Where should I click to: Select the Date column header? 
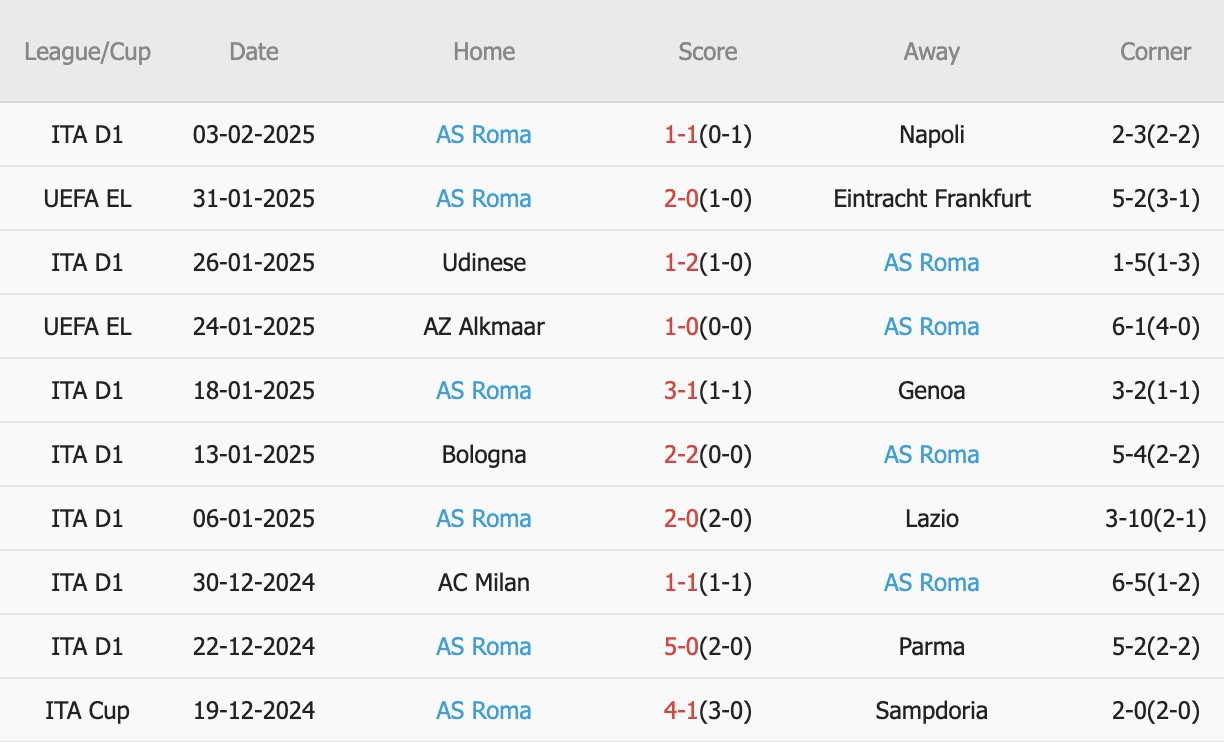coord(254,52)
